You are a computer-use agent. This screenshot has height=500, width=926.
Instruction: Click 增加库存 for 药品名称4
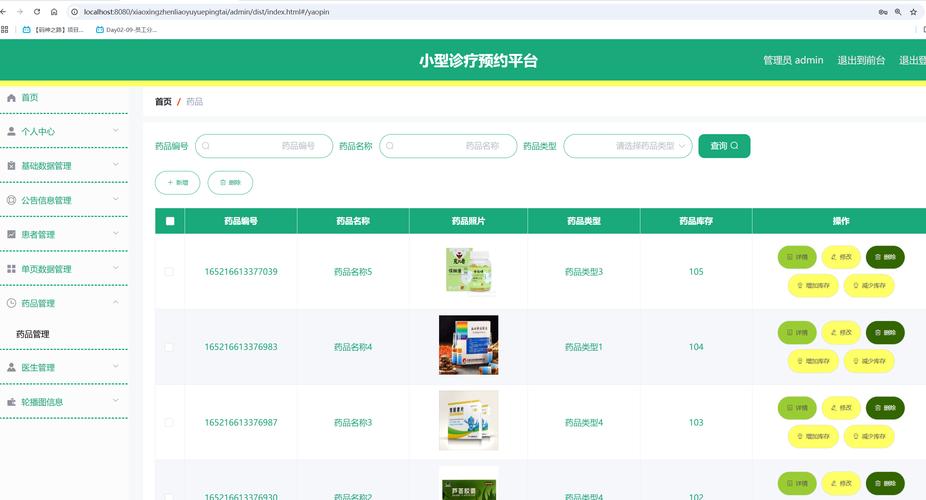813,361
